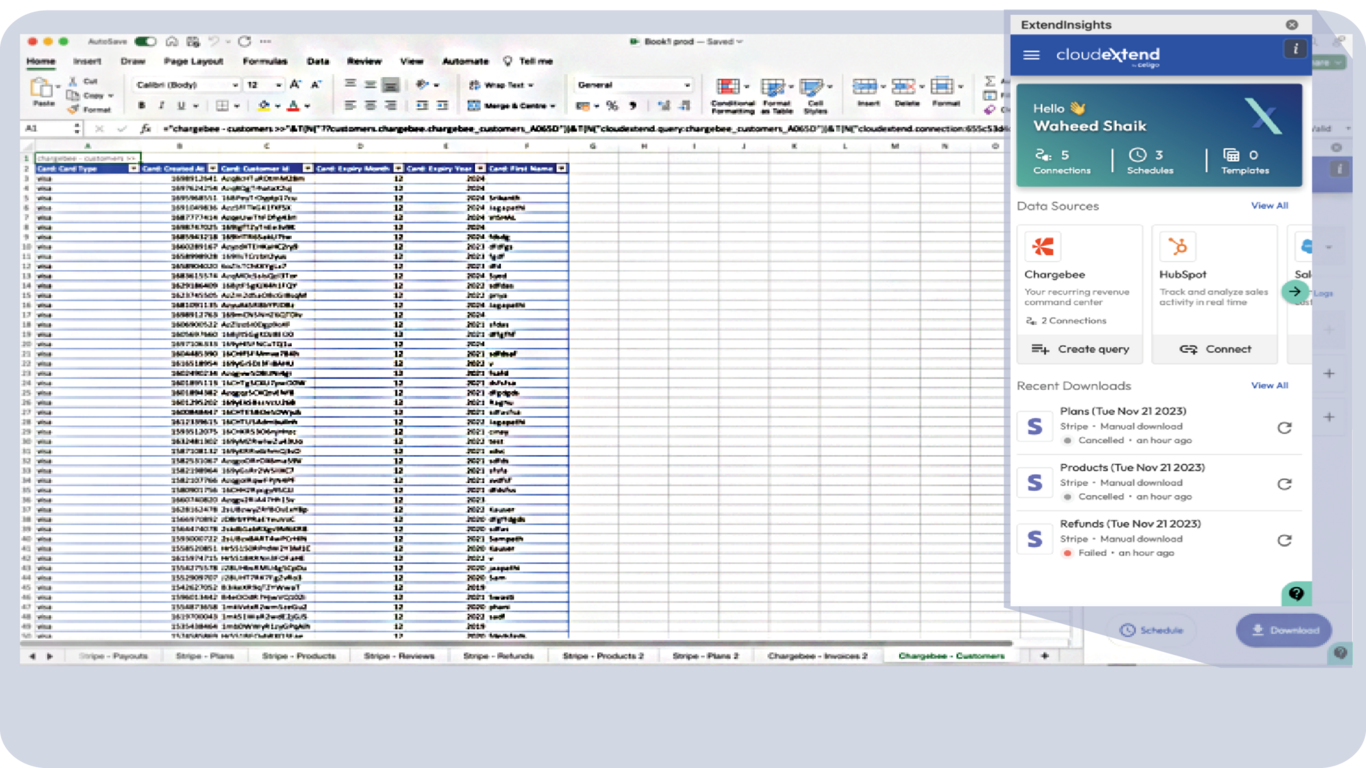Click the Download button
The width and height of the screenshot is (1366, 768).
tap(1284, 630)
